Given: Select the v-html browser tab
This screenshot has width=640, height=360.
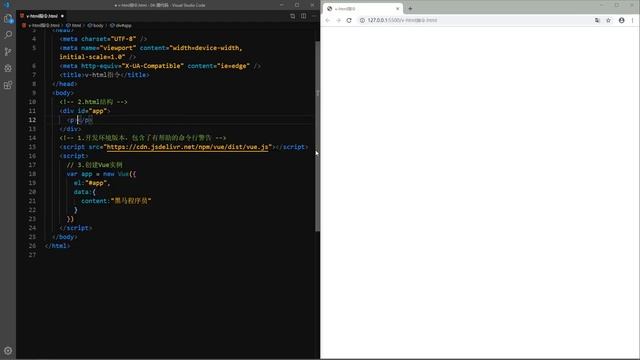Looking at the screenshot, I should coord(362,9).
